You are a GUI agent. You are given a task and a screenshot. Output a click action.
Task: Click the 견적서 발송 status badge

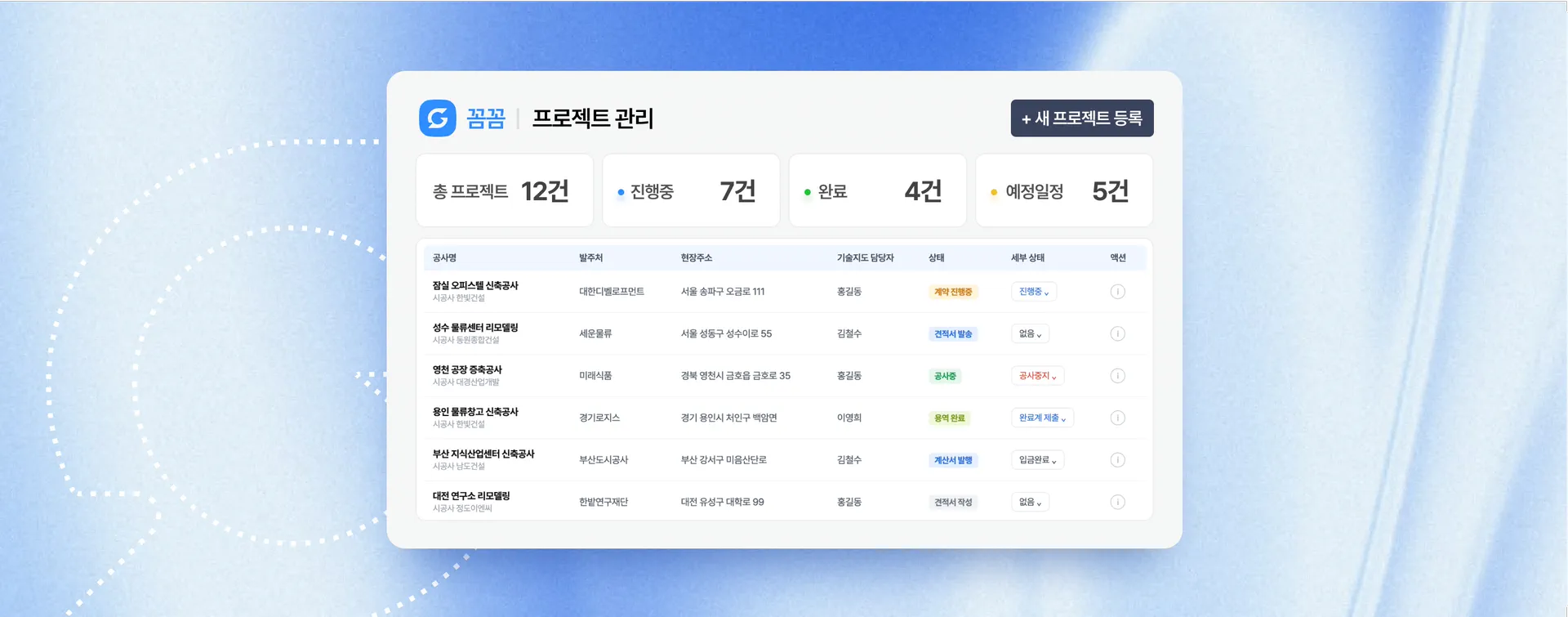[953, 333]
